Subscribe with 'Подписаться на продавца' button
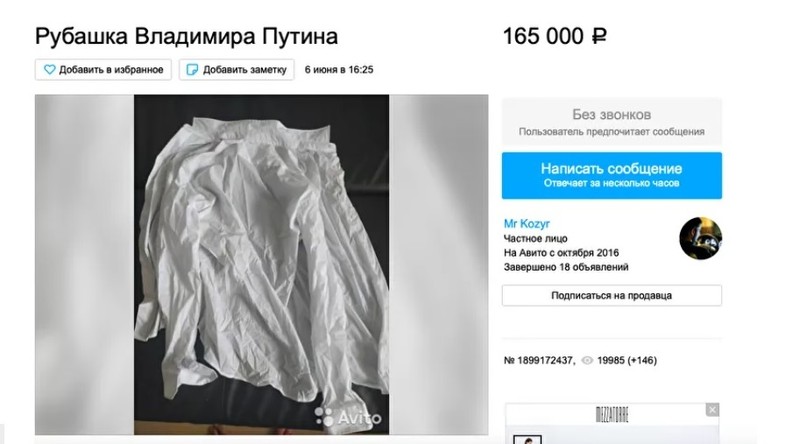 (x=611, y=295)
